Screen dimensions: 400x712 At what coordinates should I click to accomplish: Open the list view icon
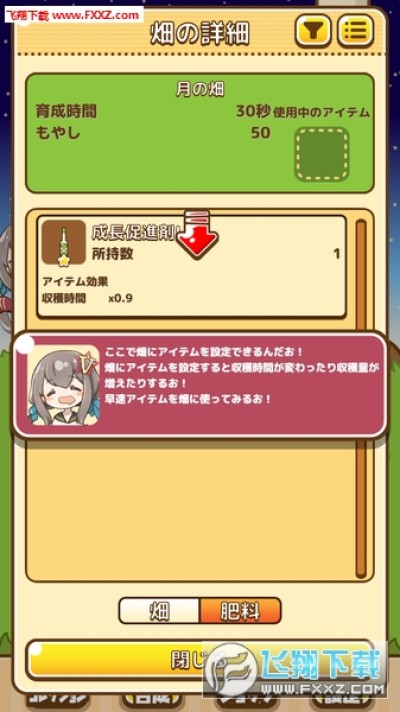(356, 31)
